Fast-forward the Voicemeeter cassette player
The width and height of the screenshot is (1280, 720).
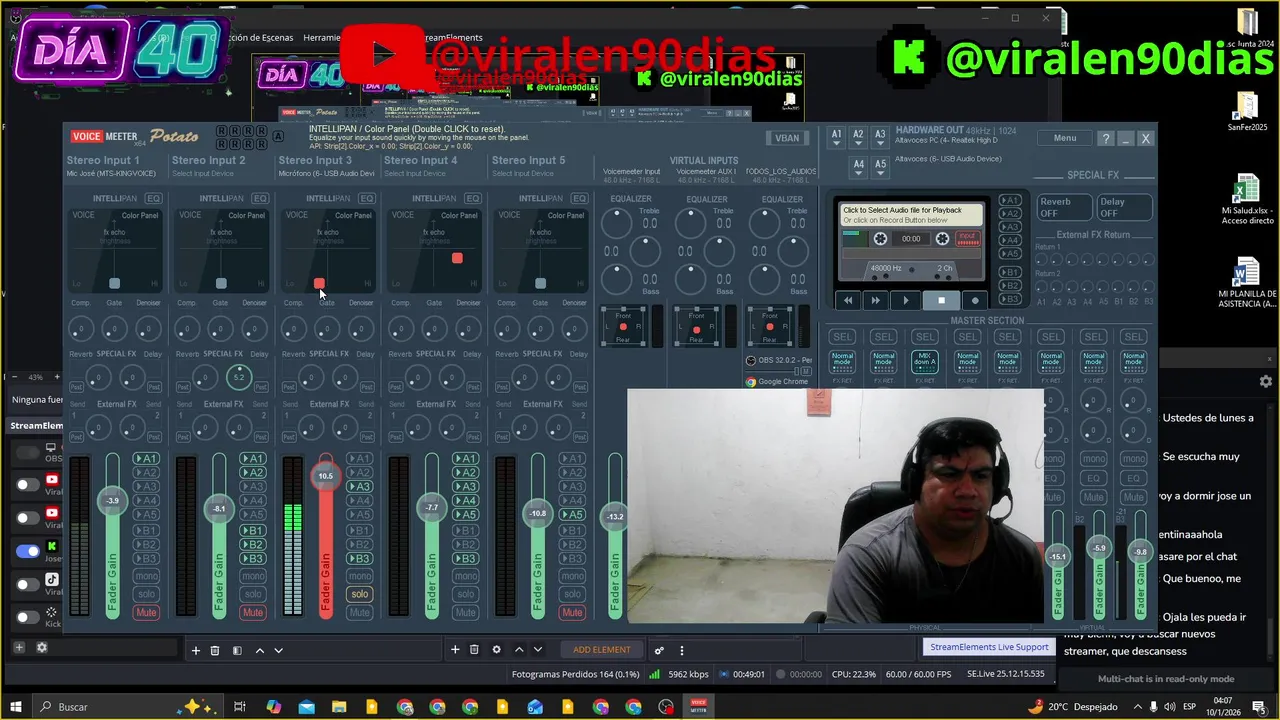pos(876,300)
